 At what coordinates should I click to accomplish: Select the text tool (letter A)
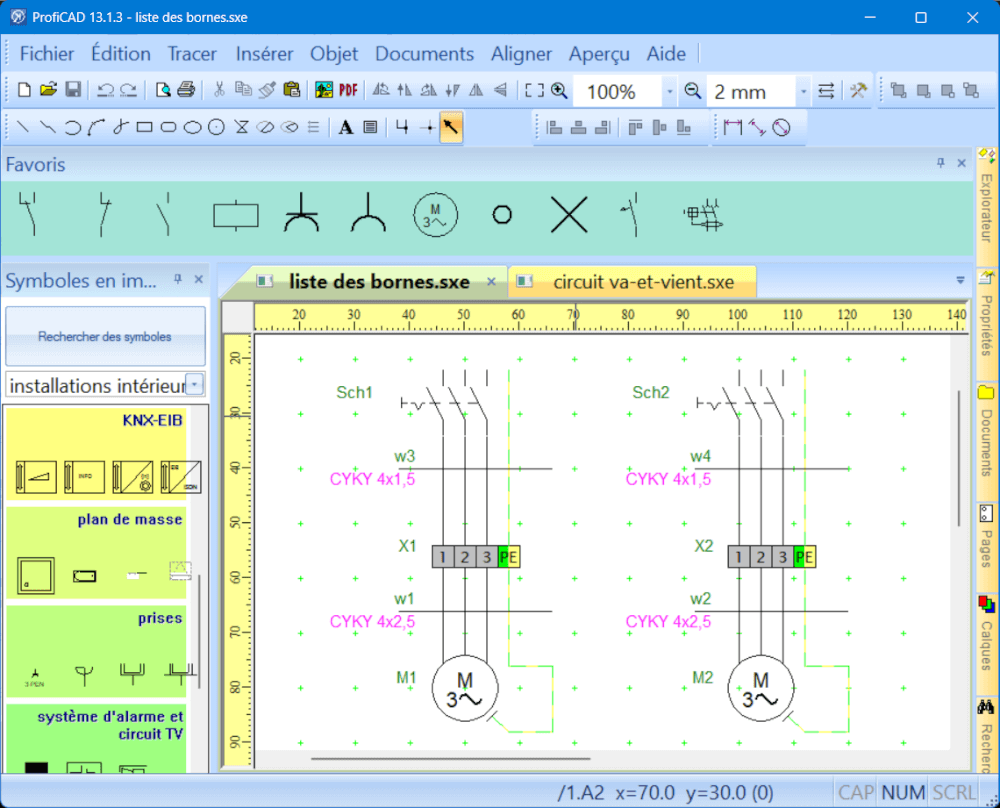pyautogui.click(x=346, y=128)
